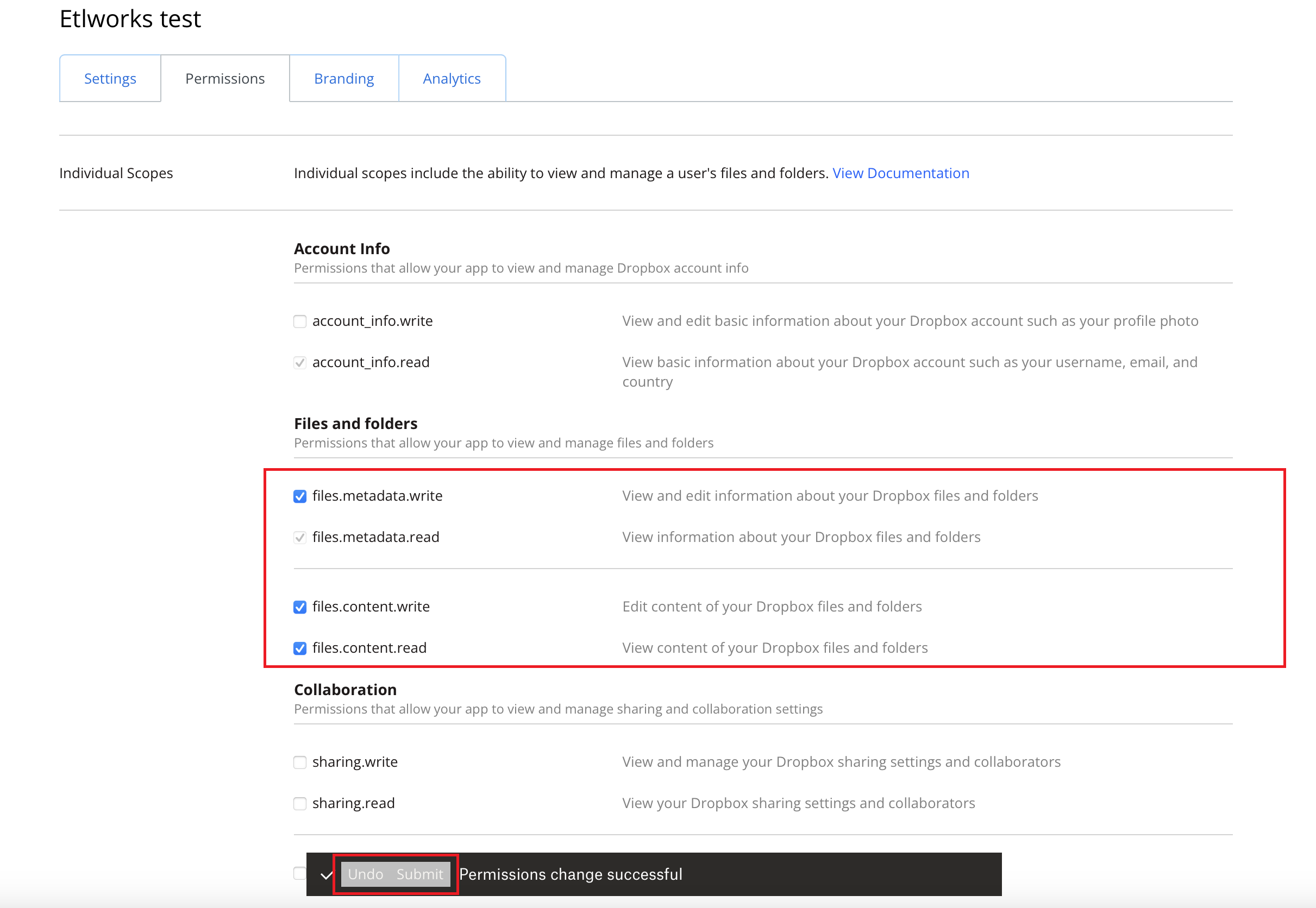Click the 'Account Info' section heading
The height and width of the screenshot is (908, 1316).
coord(342,249)
